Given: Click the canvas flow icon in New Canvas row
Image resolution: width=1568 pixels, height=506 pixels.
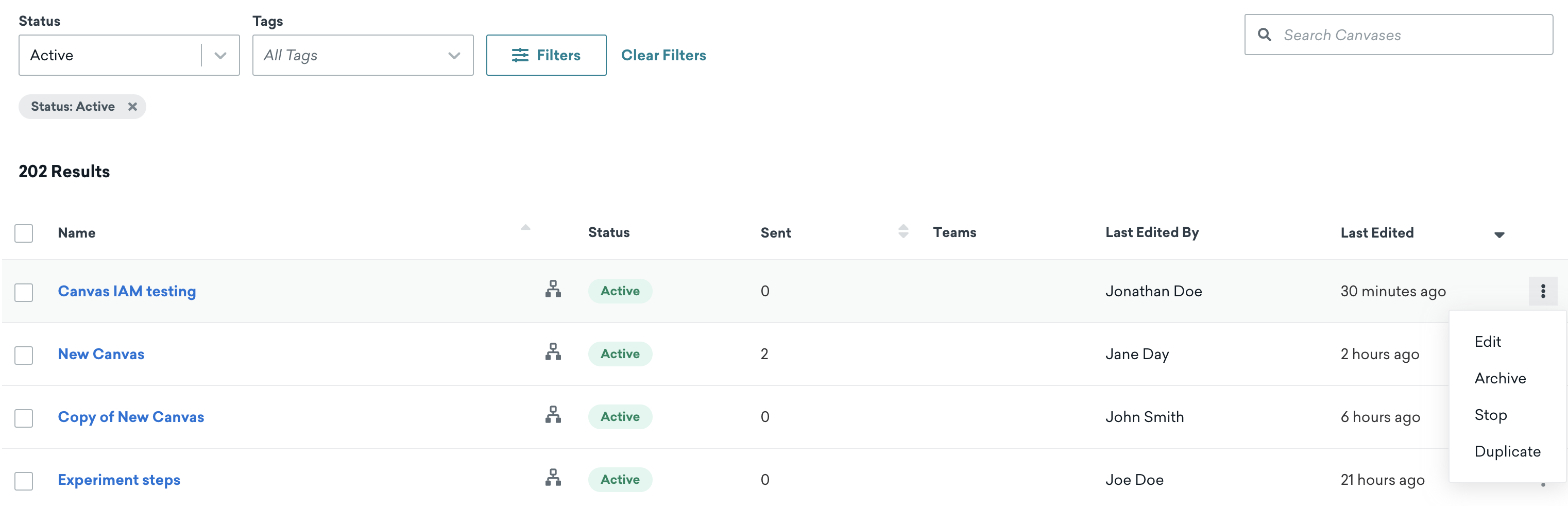Looking at the screenshot, I should [x=553, y=352].
